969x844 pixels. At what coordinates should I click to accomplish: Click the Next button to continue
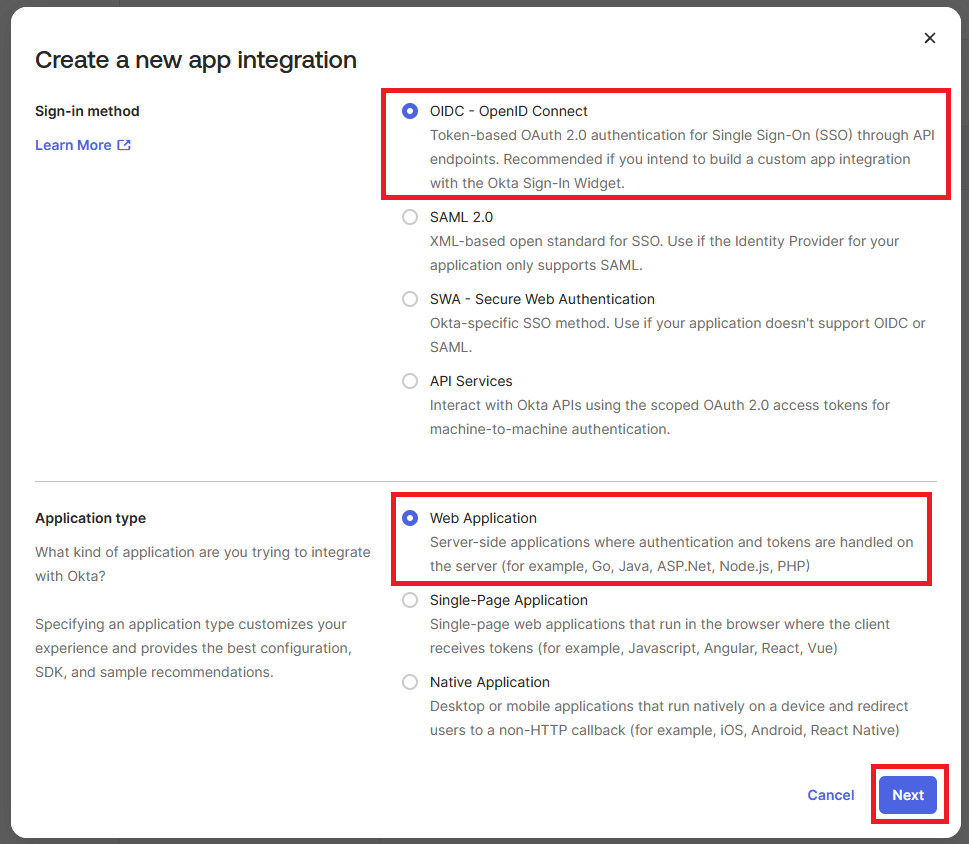[907, 795]
